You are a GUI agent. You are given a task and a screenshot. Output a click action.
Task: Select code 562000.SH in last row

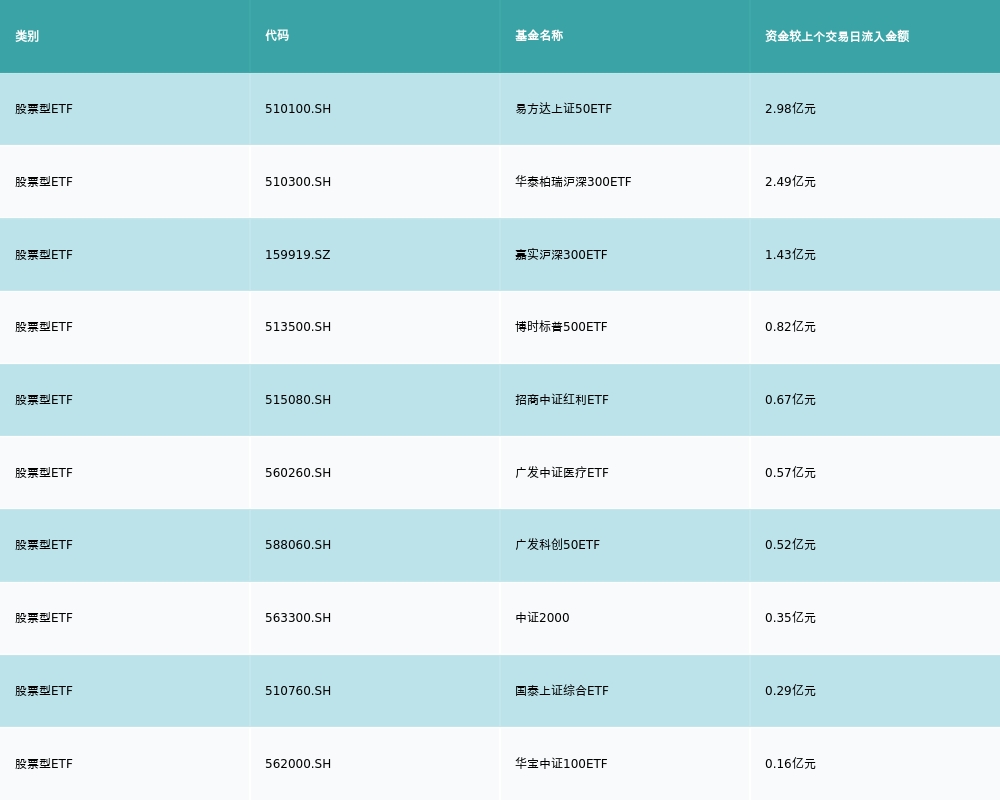(x=298, y=764)
